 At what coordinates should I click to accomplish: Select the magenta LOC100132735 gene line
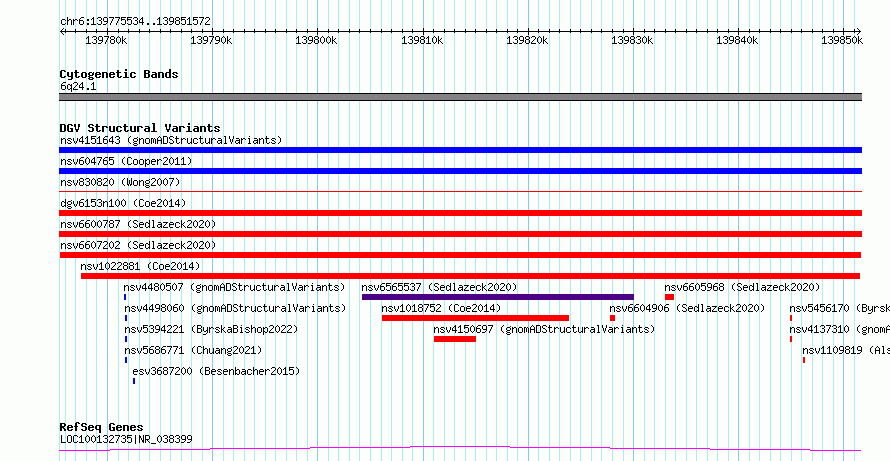coord(460,449)
